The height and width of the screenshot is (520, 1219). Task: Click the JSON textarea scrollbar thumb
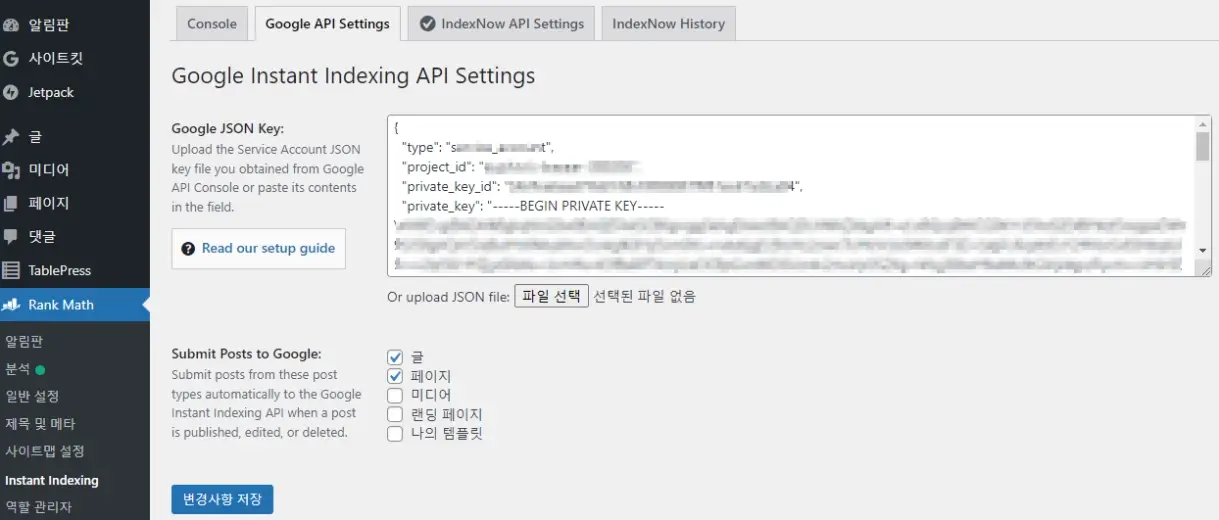(x=1203, y=147)
